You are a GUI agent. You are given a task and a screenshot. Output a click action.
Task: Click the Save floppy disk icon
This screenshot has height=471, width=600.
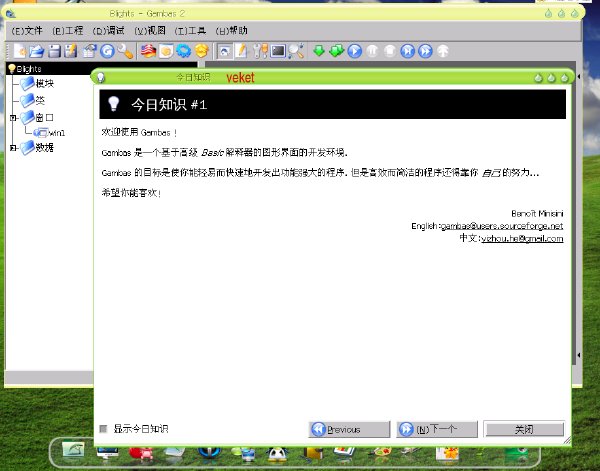coord(54,51)
